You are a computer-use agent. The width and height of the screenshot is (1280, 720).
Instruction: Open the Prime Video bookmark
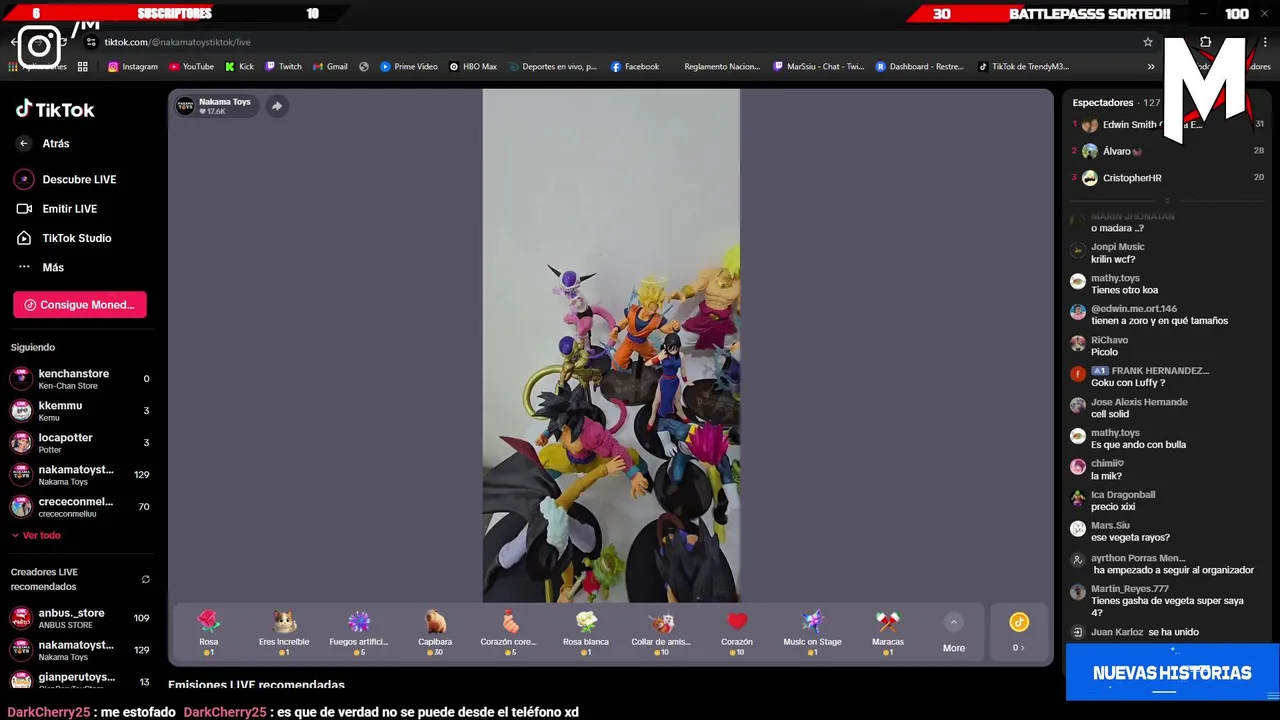pos(409,67)
